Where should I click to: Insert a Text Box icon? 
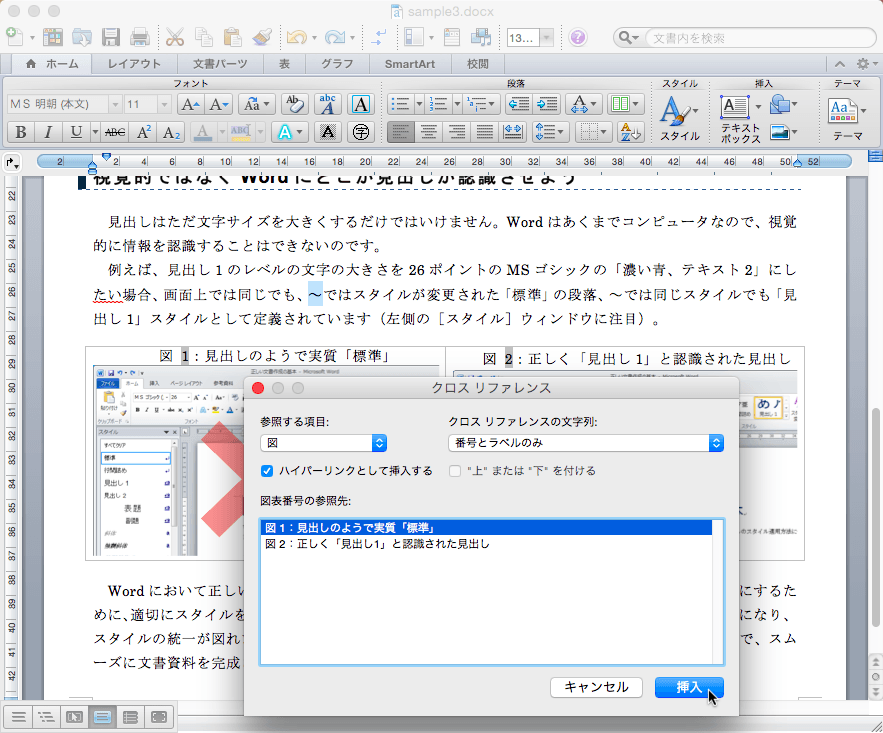click(x=735, y=106)
